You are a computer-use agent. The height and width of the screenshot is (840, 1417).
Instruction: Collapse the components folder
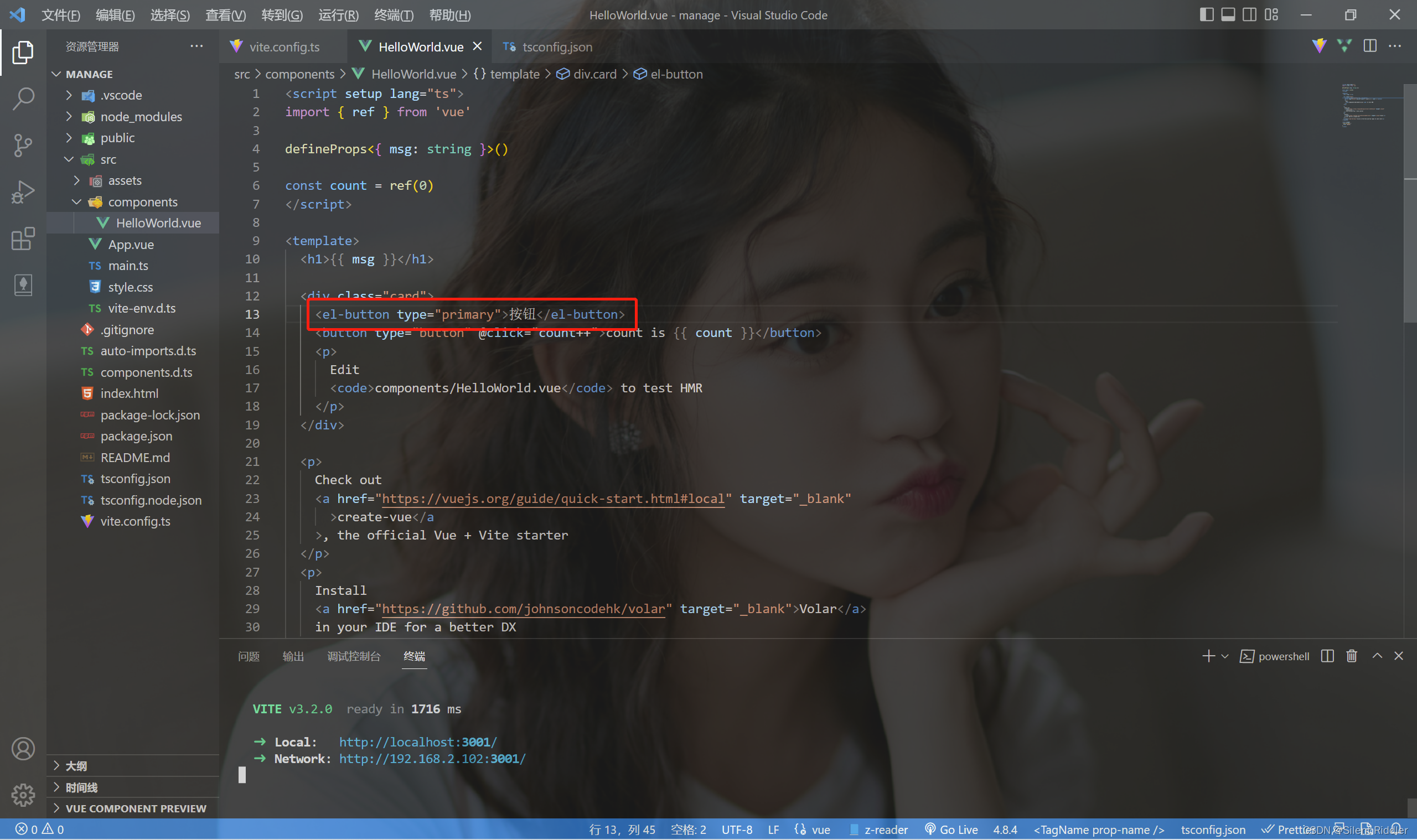click(x=133, y=202)
